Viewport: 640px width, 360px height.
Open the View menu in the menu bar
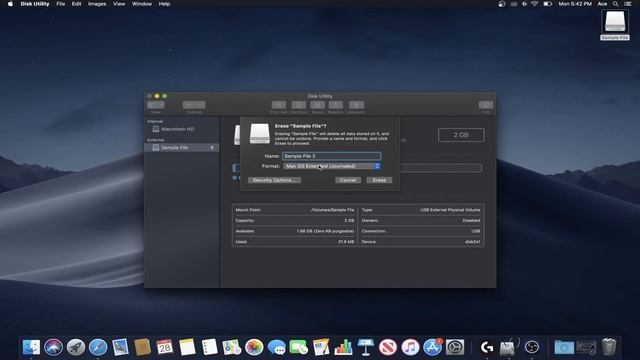point(119,4)
